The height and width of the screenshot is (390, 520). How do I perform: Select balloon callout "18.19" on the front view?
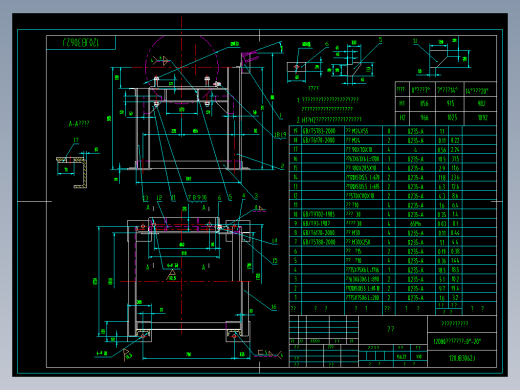point(280,135)
